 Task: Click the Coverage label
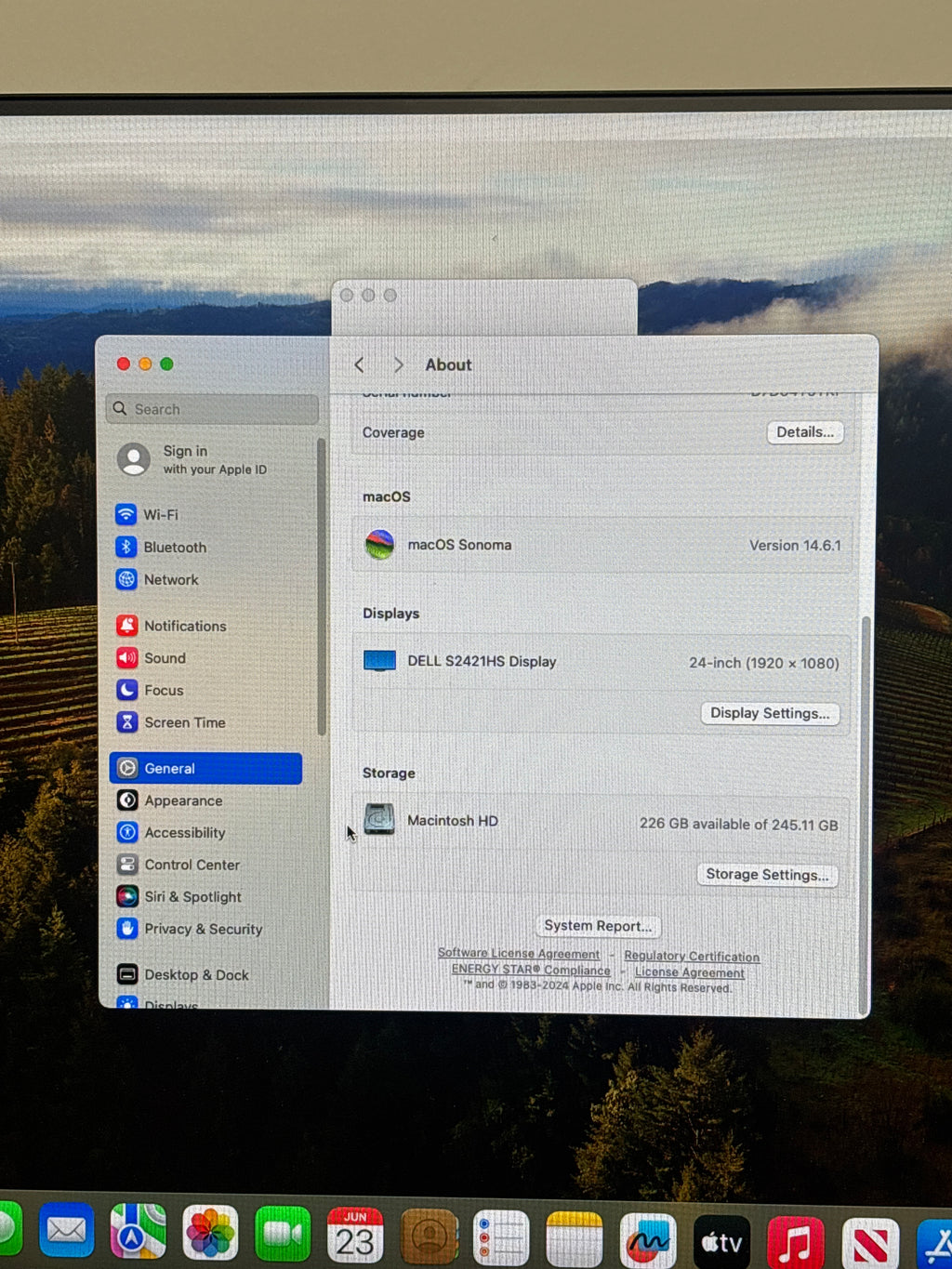pos(393,432)
